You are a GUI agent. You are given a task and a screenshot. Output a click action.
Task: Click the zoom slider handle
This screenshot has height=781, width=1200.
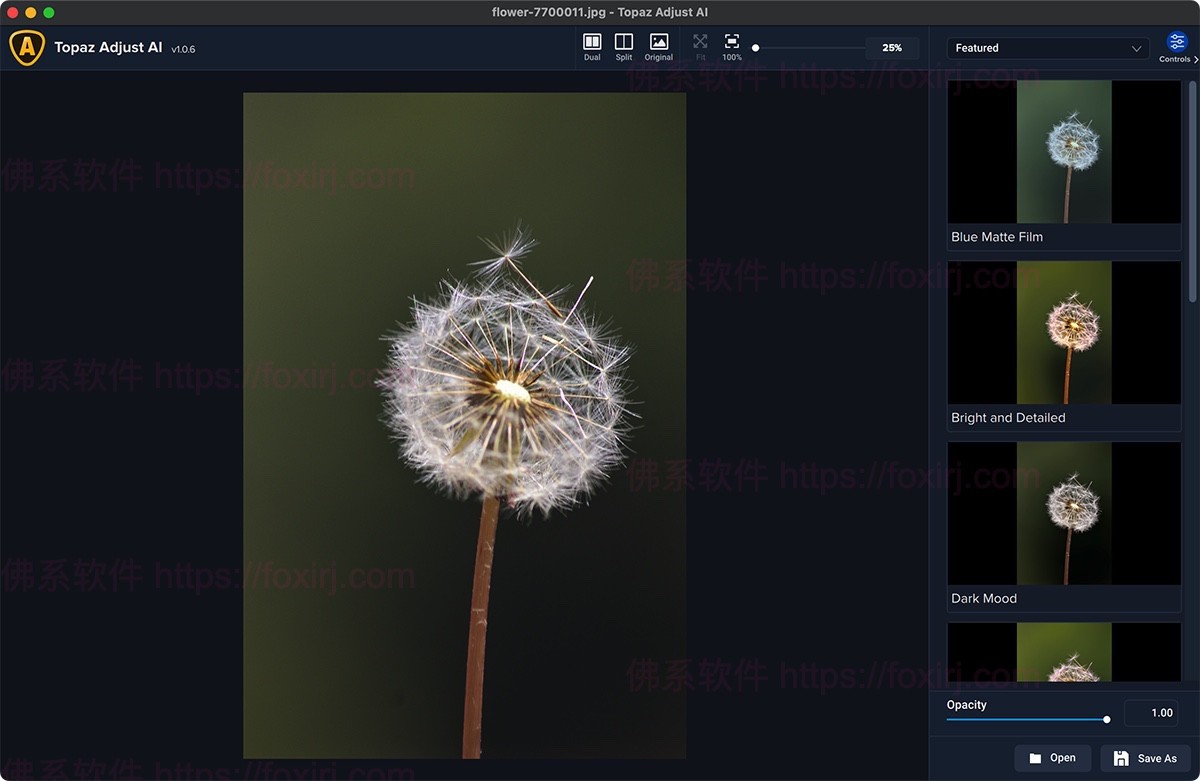coord(755,48)
